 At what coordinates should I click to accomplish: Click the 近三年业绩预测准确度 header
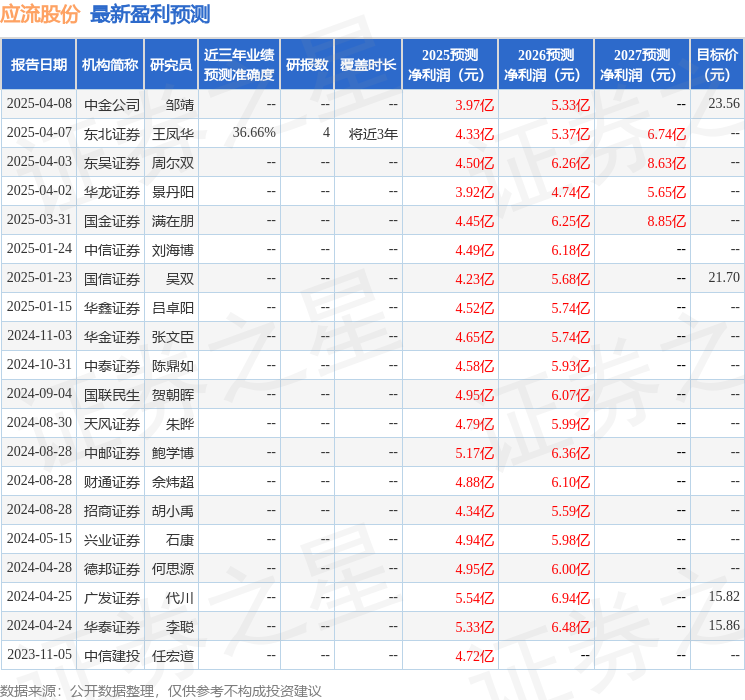click(239, 65)
